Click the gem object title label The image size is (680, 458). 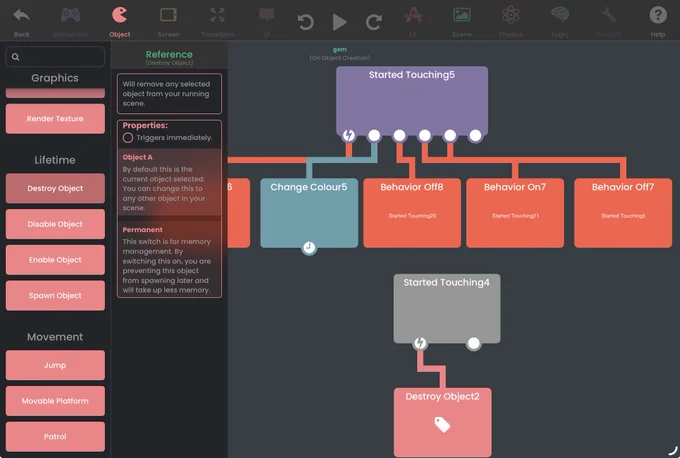click(x=340, y=49)
